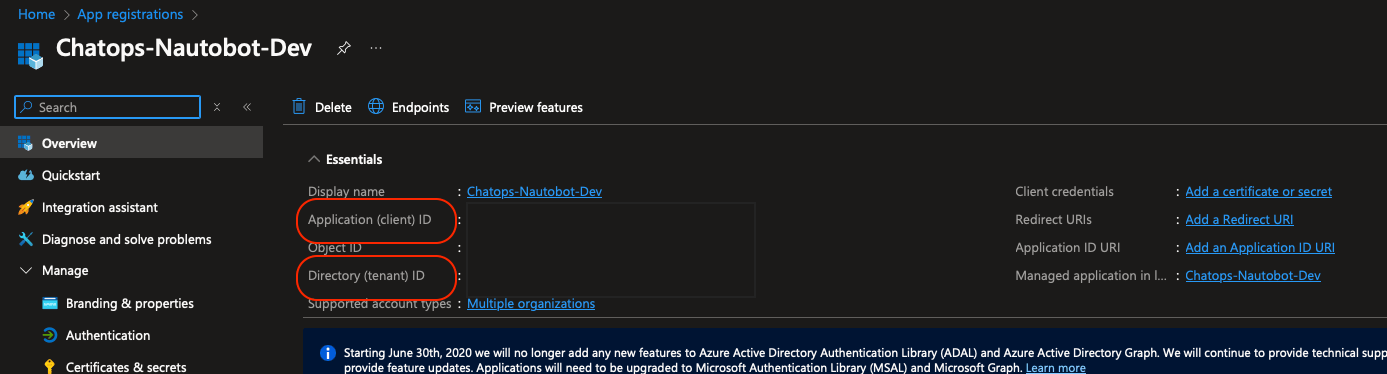Click the Redirect URIs label
This screenshot has height=374, width=1387.
click(x=1053, y=219)
